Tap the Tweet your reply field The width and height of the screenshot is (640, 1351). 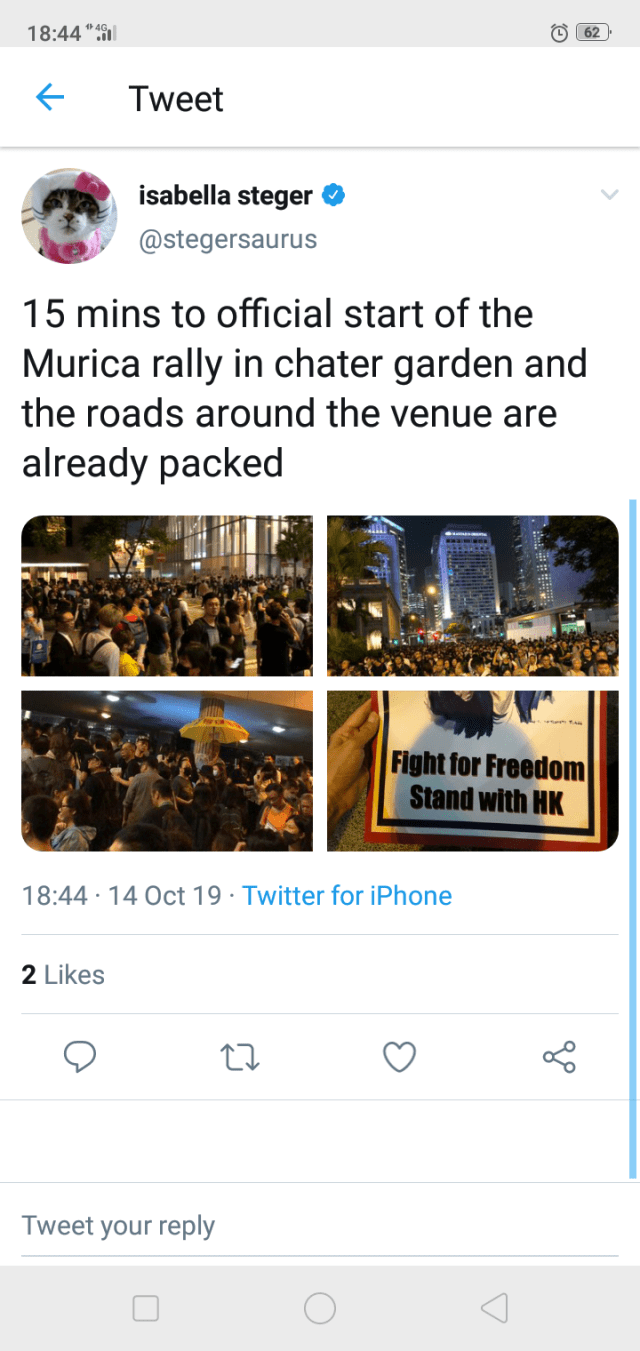320,1225
